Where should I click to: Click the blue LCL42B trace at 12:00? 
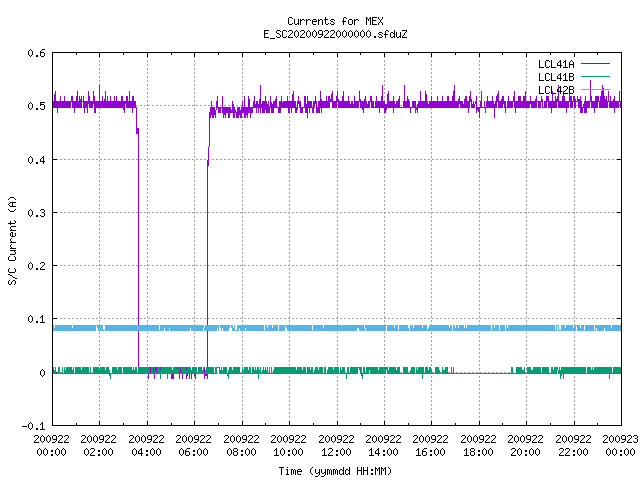coord(337,328)
